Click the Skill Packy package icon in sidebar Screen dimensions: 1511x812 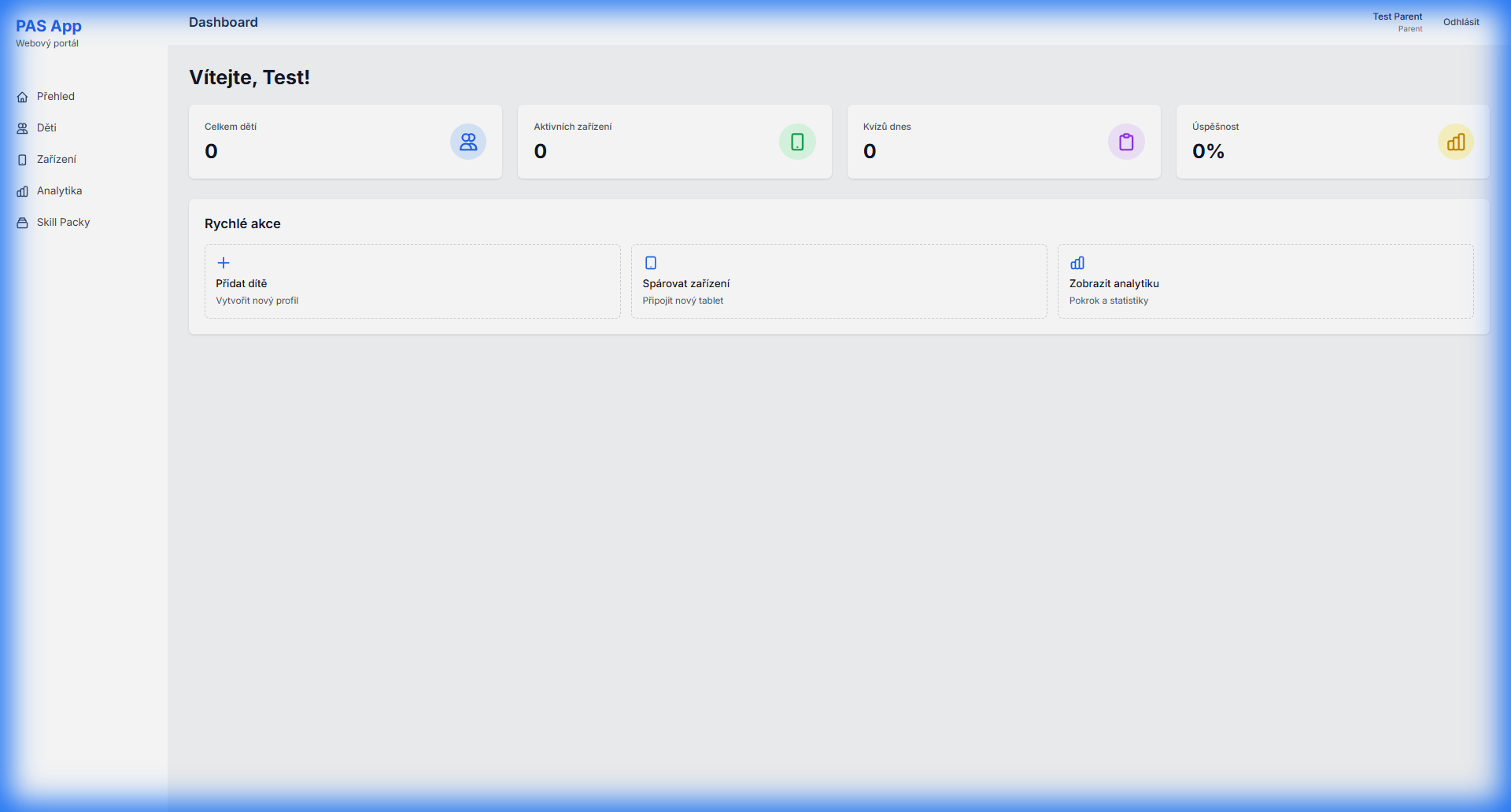pos(22,223)
